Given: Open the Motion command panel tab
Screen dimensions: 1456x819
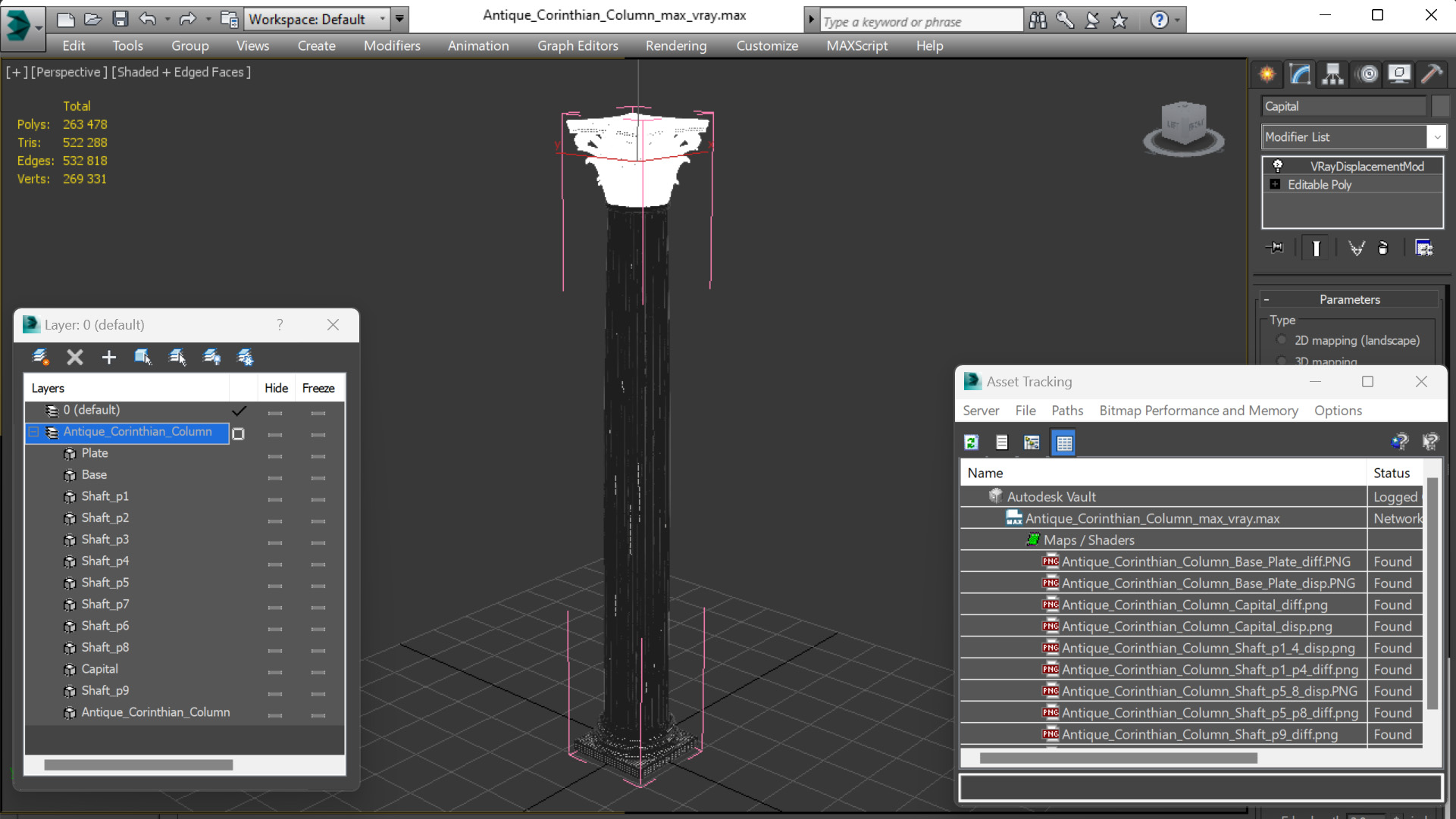Looking at the screenshot, I should [1367, 74].
